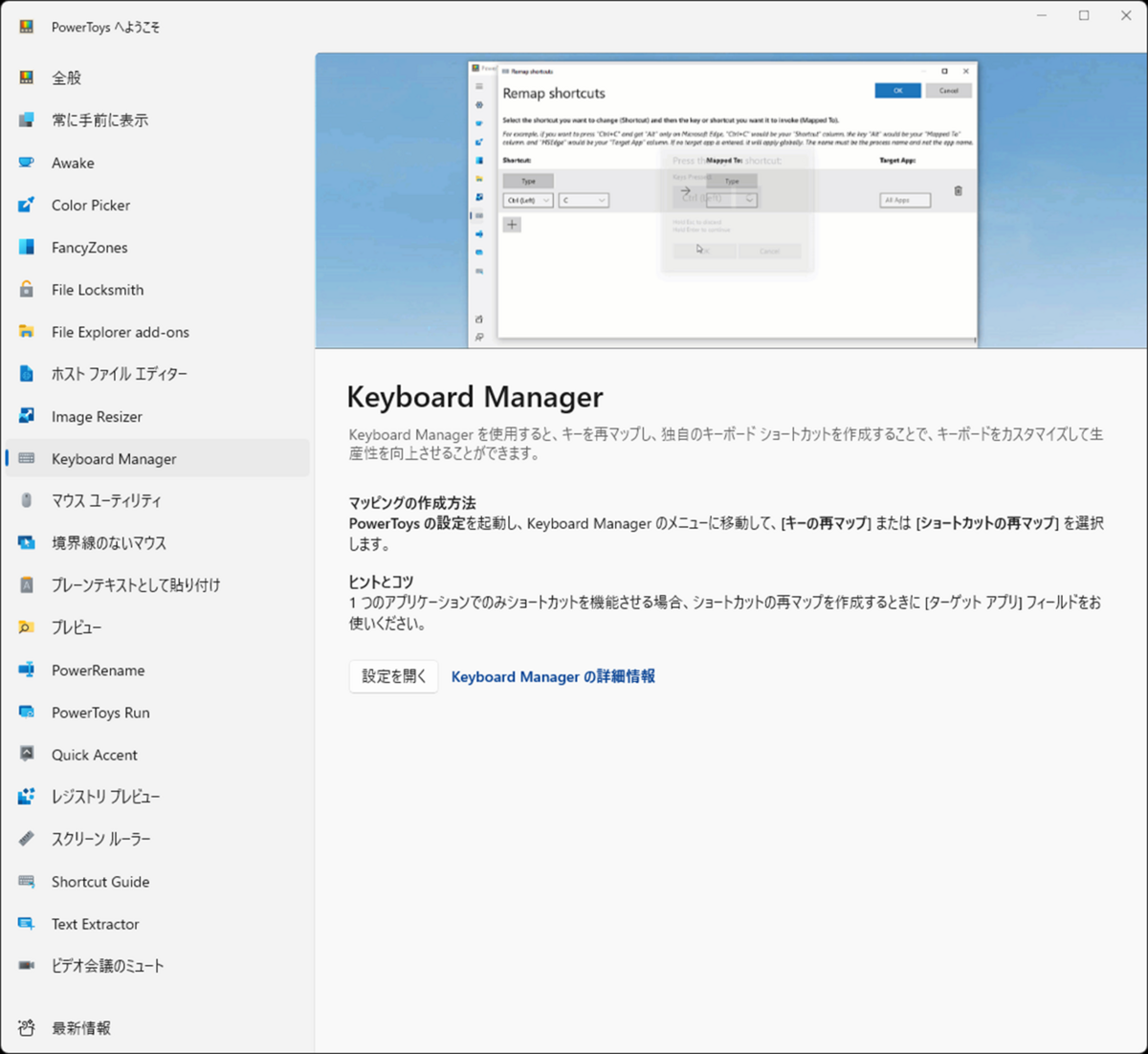Click the PowerToys logo in title bar
This screenshot has width=1148, height=1054.
pos(27,27)
